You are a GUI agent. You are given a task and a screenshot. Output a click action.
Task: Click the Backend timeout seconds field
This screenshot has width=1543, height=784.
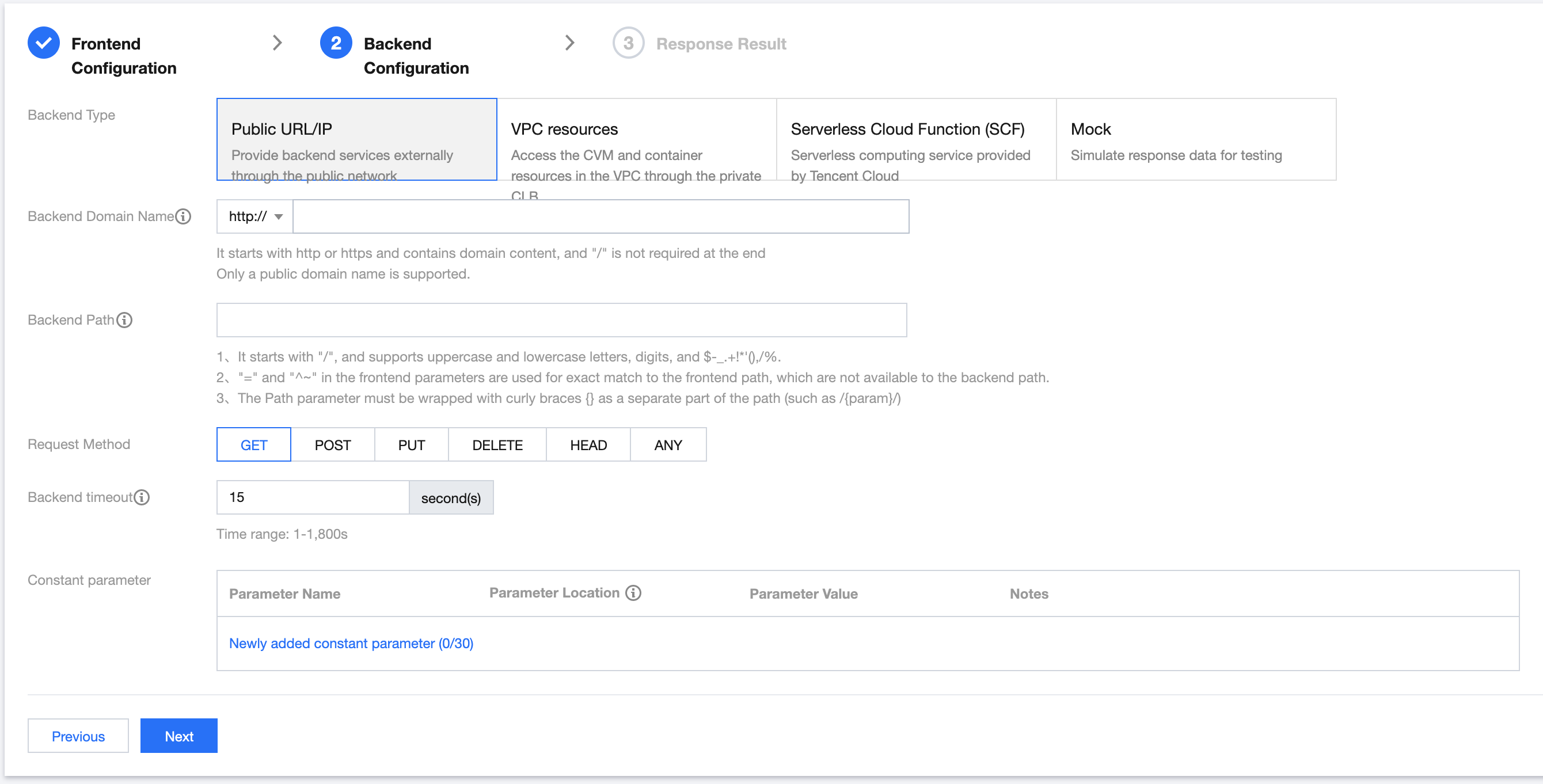point(312,497)
